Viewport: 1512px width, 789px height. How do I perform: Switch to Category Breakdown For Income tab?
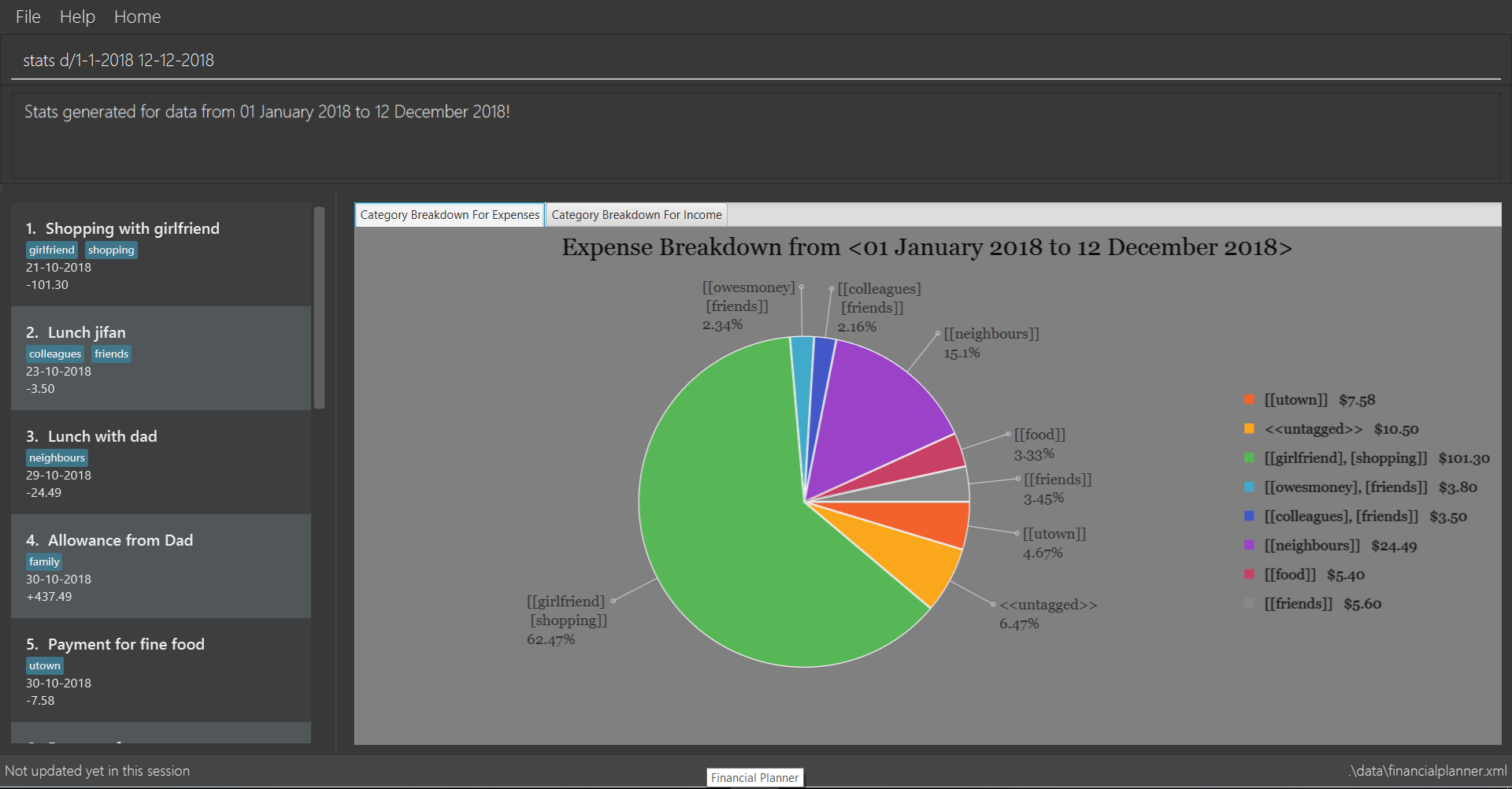click(636, 215)
